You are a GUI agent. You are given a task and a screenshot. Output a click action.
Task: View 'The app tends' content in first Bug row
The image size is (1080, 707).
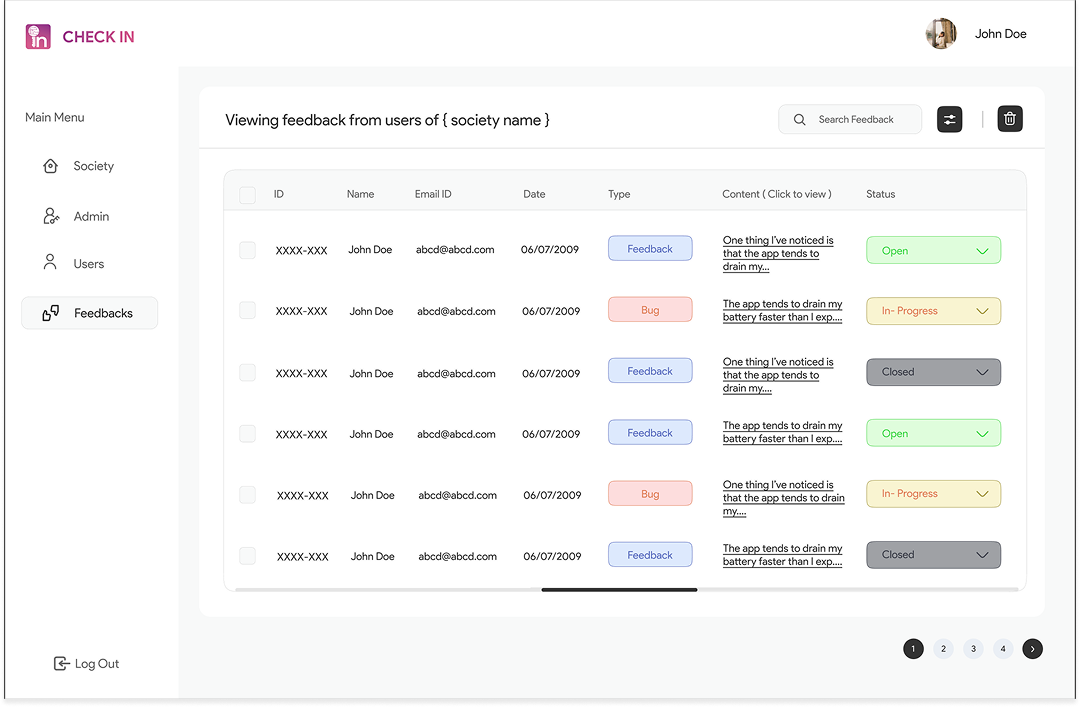782,311
